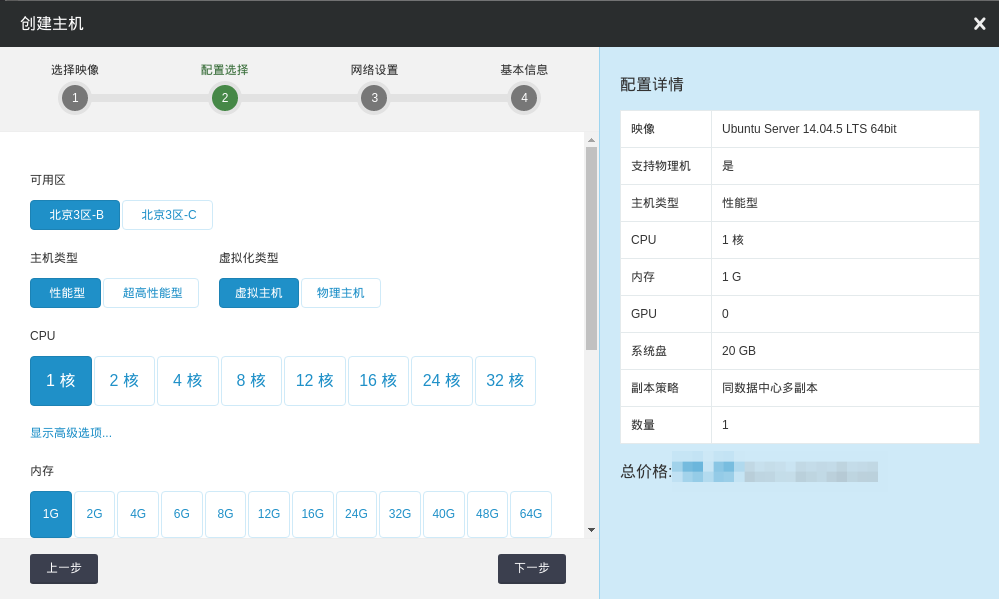Click the GPU row label

pos(643,314)
